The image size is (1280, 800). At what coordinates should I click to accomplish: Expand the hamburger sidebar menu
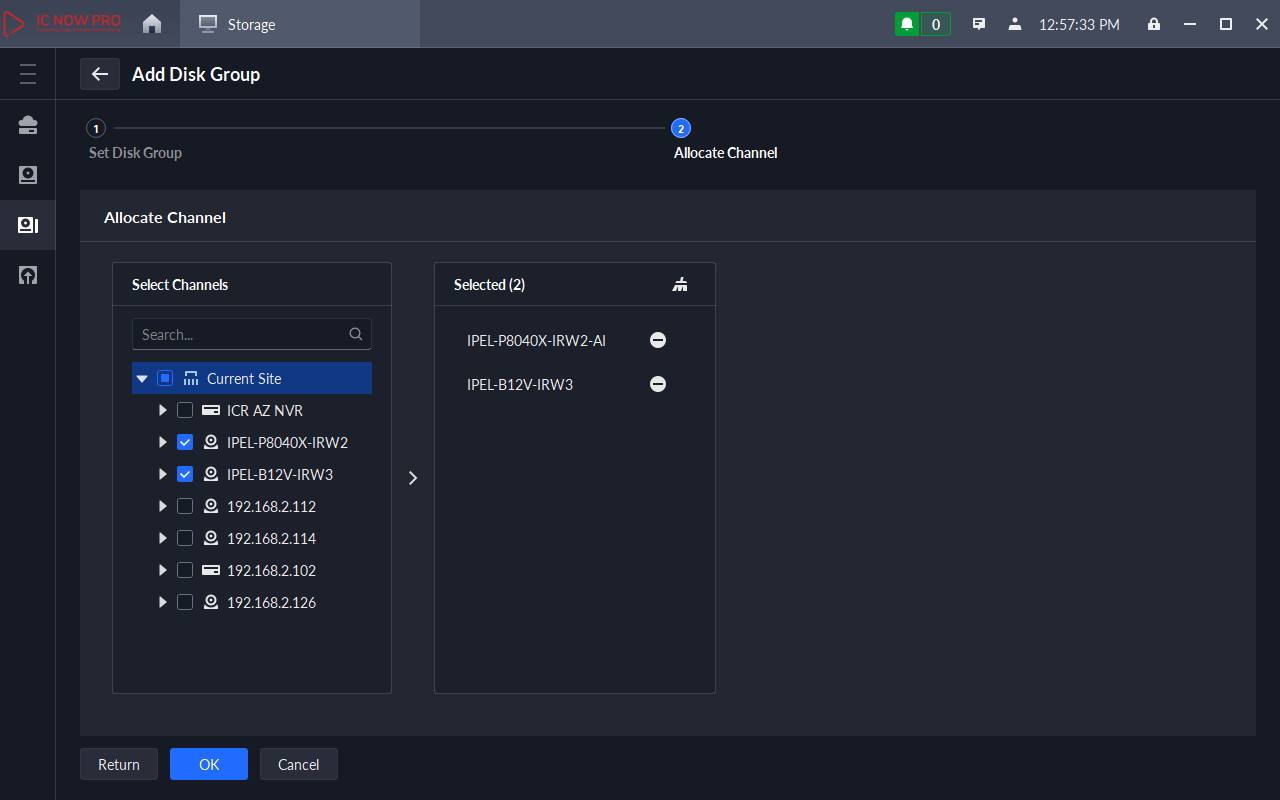point(28,74)
